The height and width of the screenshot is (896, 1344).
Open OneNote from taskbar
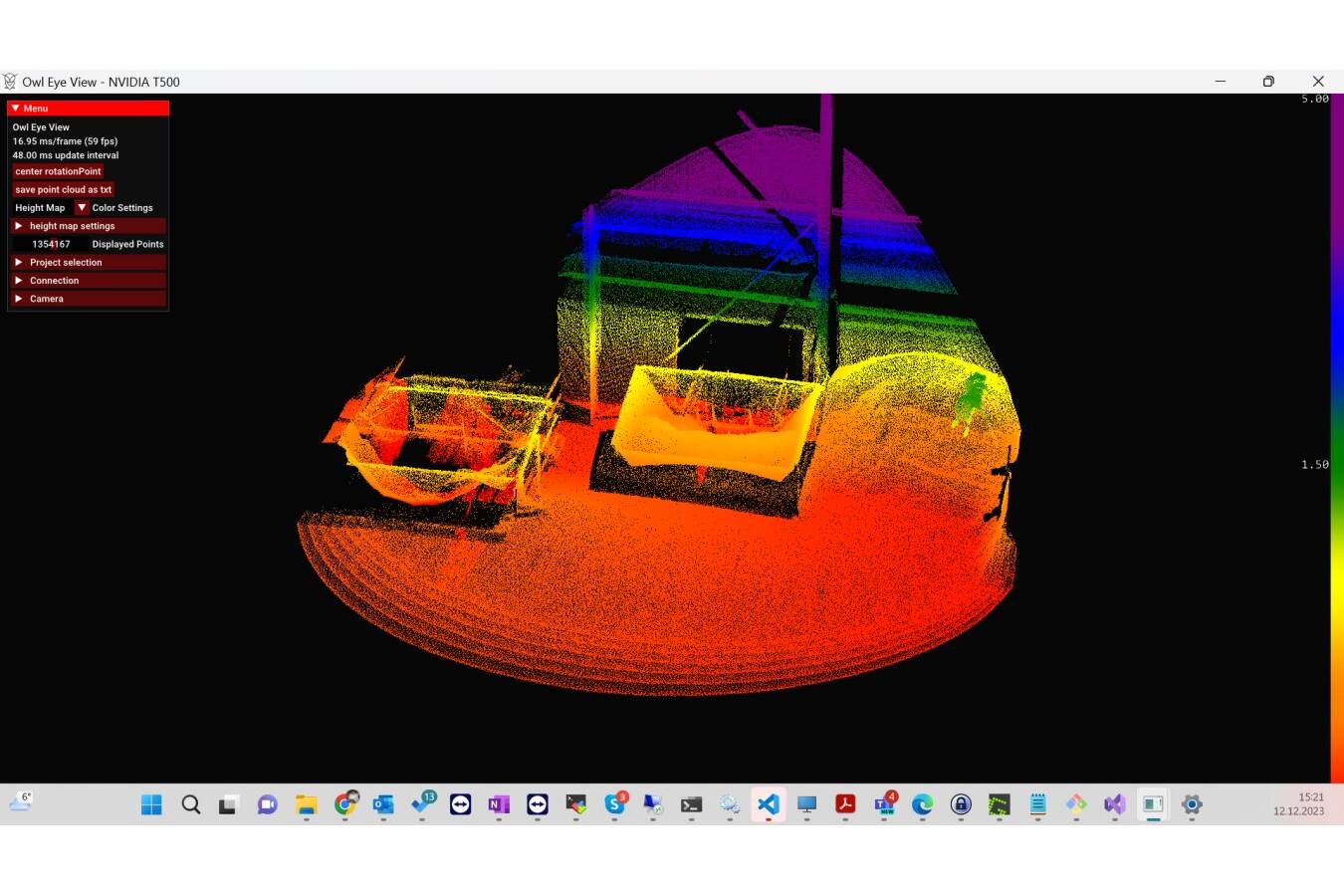[499, 804]
